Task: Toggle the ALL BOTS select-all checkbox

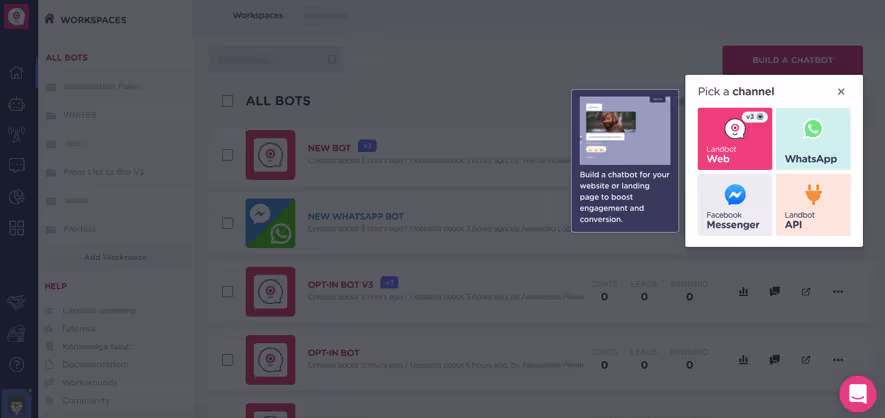Action: 227,101
